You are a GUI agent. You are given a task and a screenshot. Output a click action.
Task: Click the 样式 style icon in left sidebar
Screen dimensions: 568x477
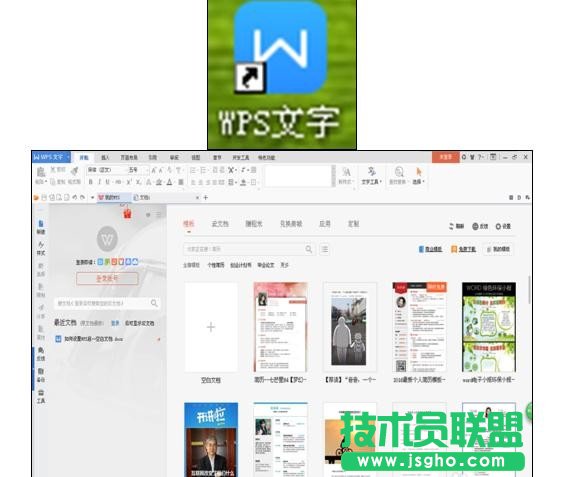pyautogui.click(x=41, y=248)
